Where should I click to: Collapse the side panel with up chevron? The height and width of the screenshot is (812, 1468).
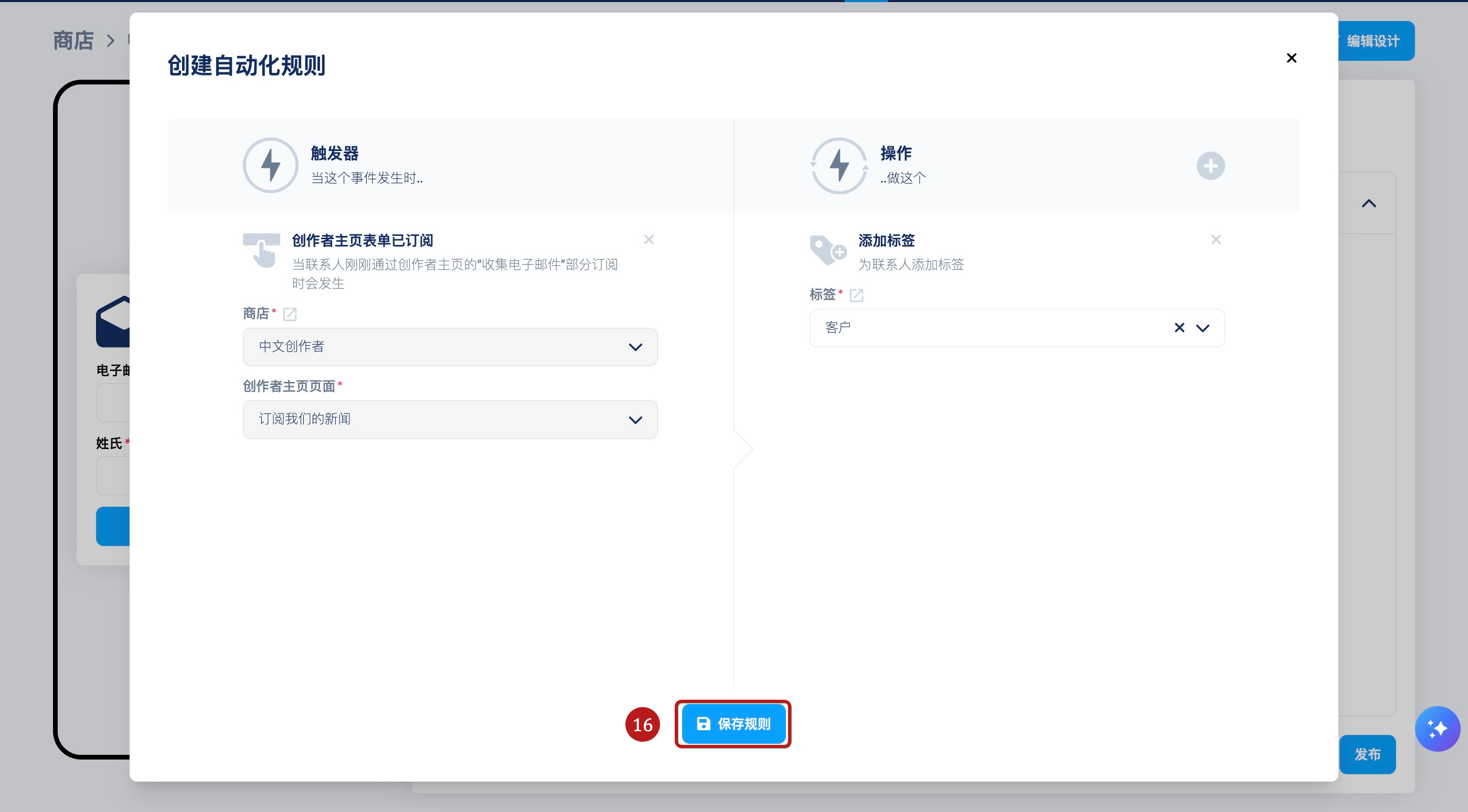[x=1368, y=204]
